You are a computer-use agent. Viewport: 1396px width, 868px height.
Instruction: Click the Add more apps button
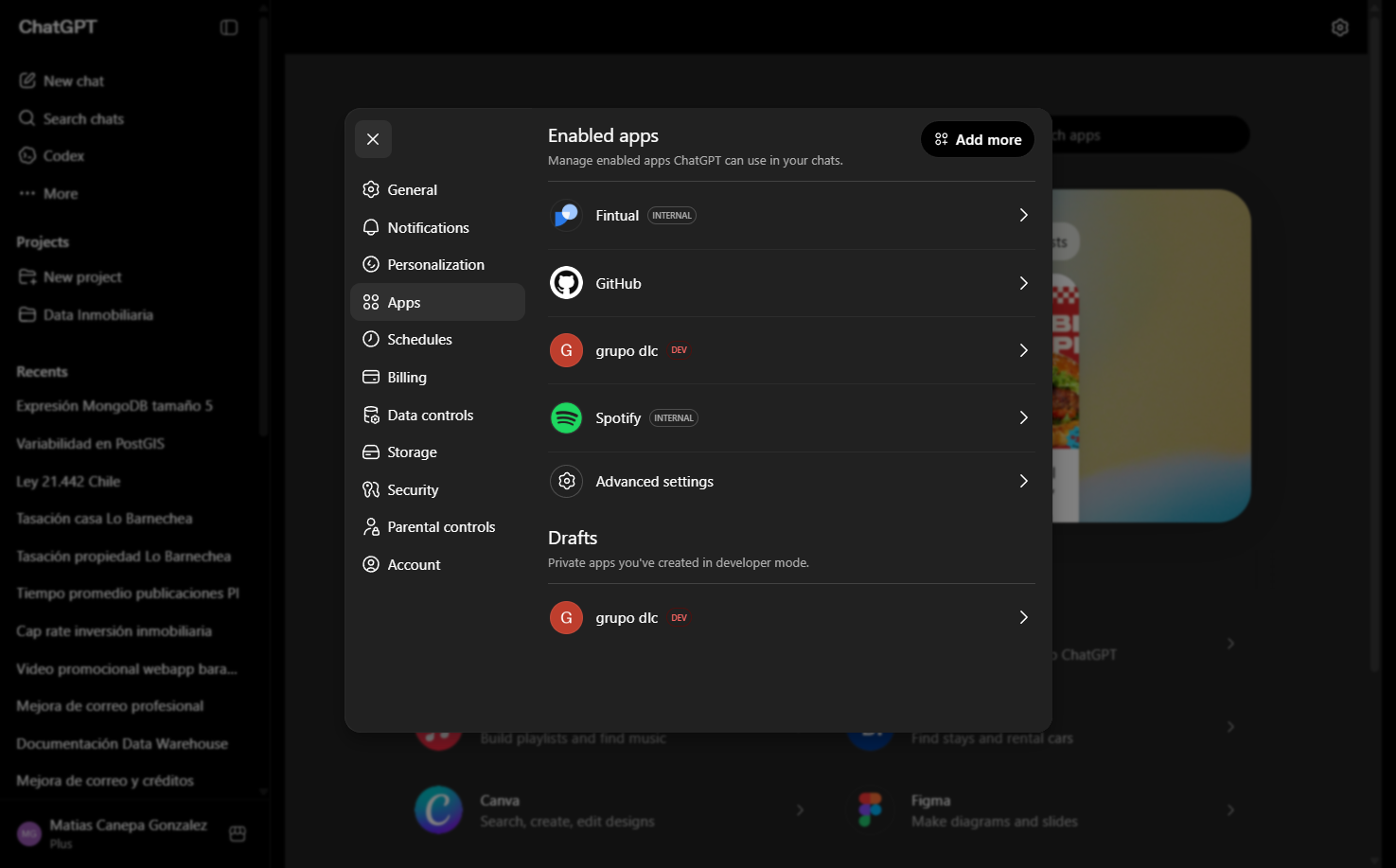pos(978,139)
